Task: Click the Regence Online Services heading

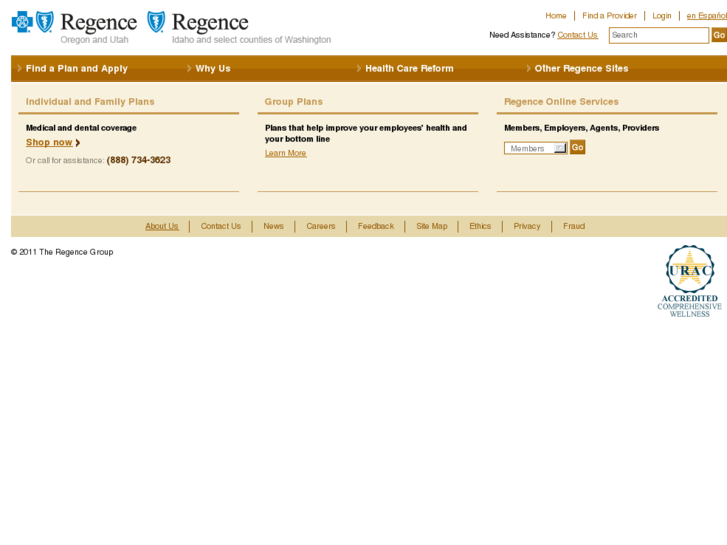Action: click(561, 102)
